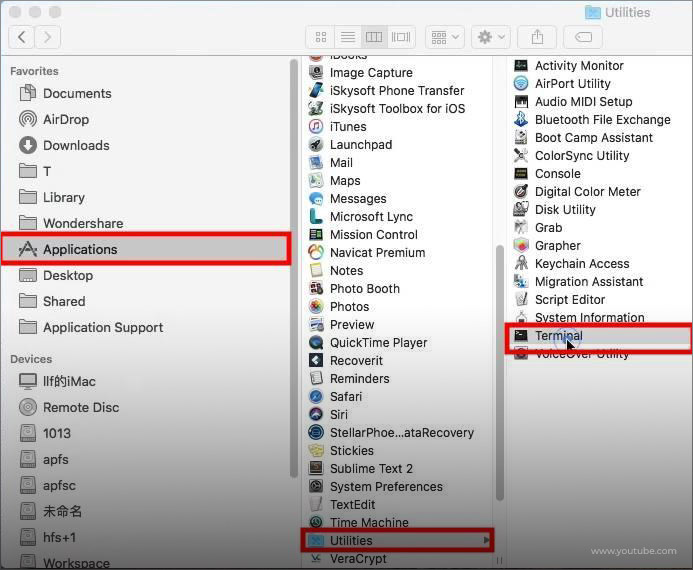Screen dimensions: 693x570
Task: Open Library in the sidebar
Action: coord(52,198)
